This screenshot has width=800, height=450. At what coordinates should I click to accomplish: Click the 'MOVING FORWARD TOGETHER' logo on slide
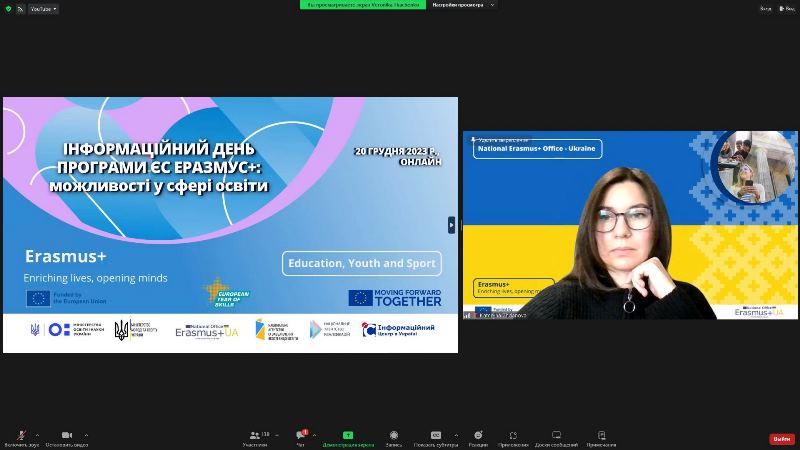click(x=395, y=298)
